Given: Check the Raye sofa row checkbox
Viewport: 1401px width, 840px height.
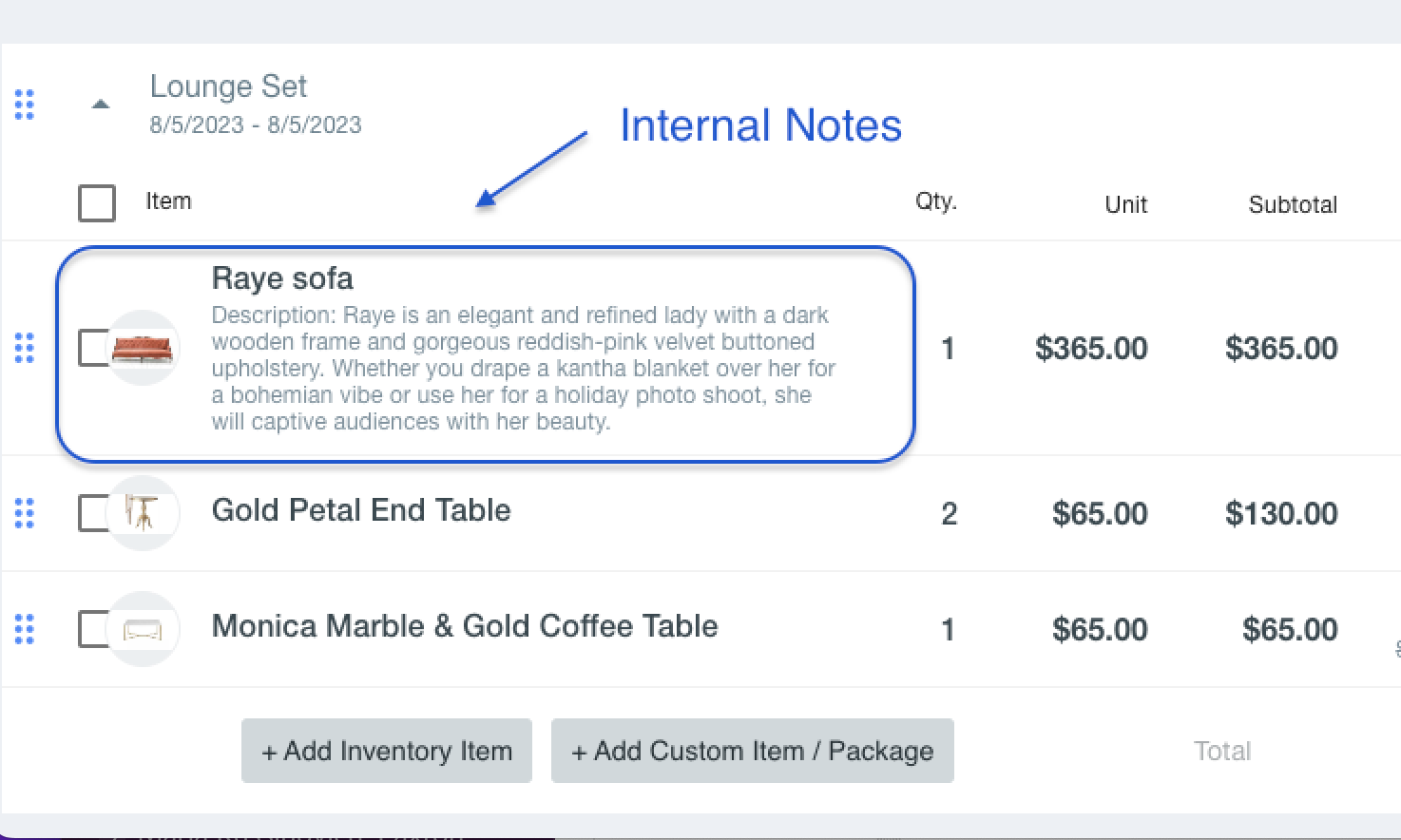Looking at the screenshot, I should [93, 348].
